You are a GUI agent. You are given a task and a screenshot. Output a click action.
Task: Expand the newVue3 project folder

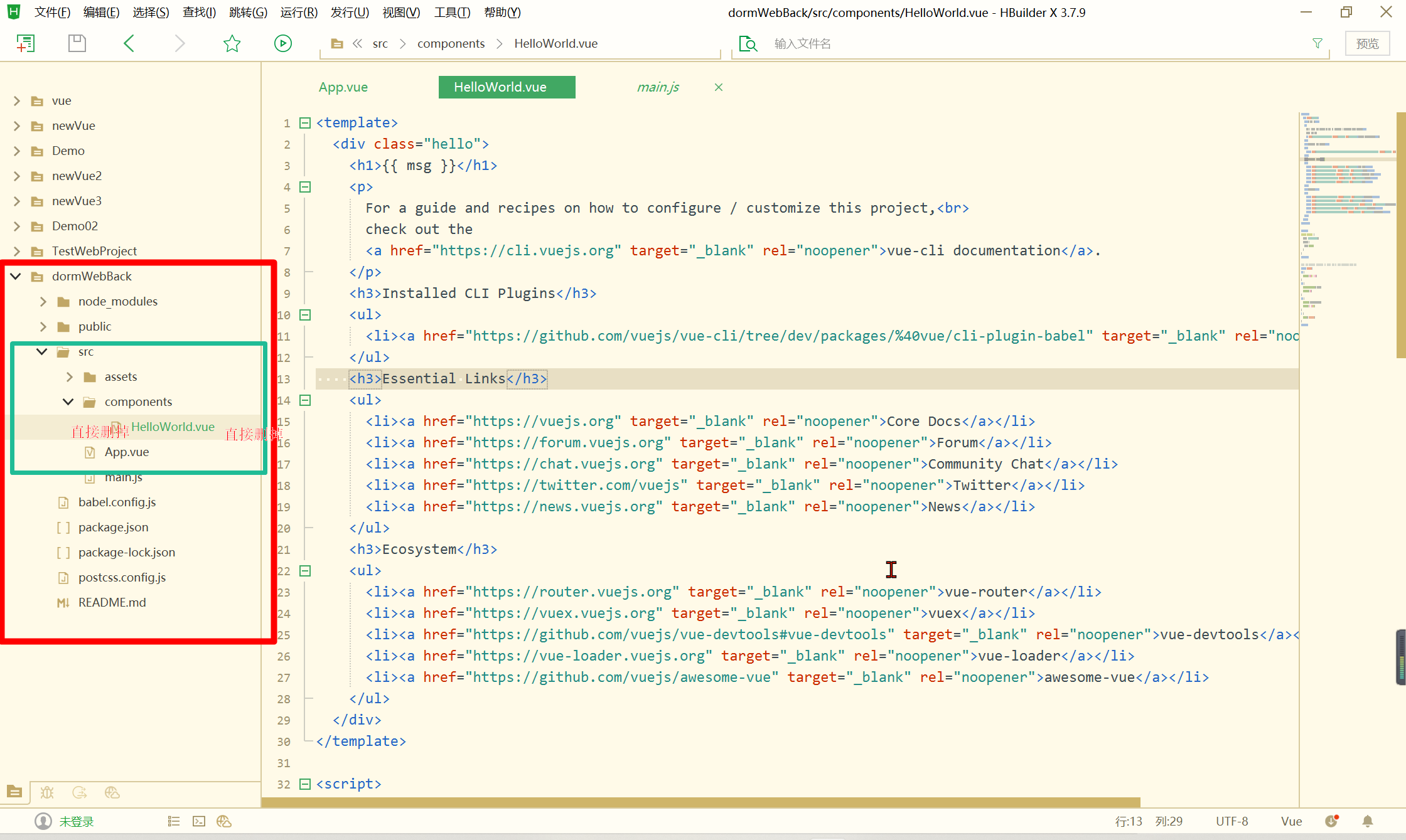(x=17, y=201)
